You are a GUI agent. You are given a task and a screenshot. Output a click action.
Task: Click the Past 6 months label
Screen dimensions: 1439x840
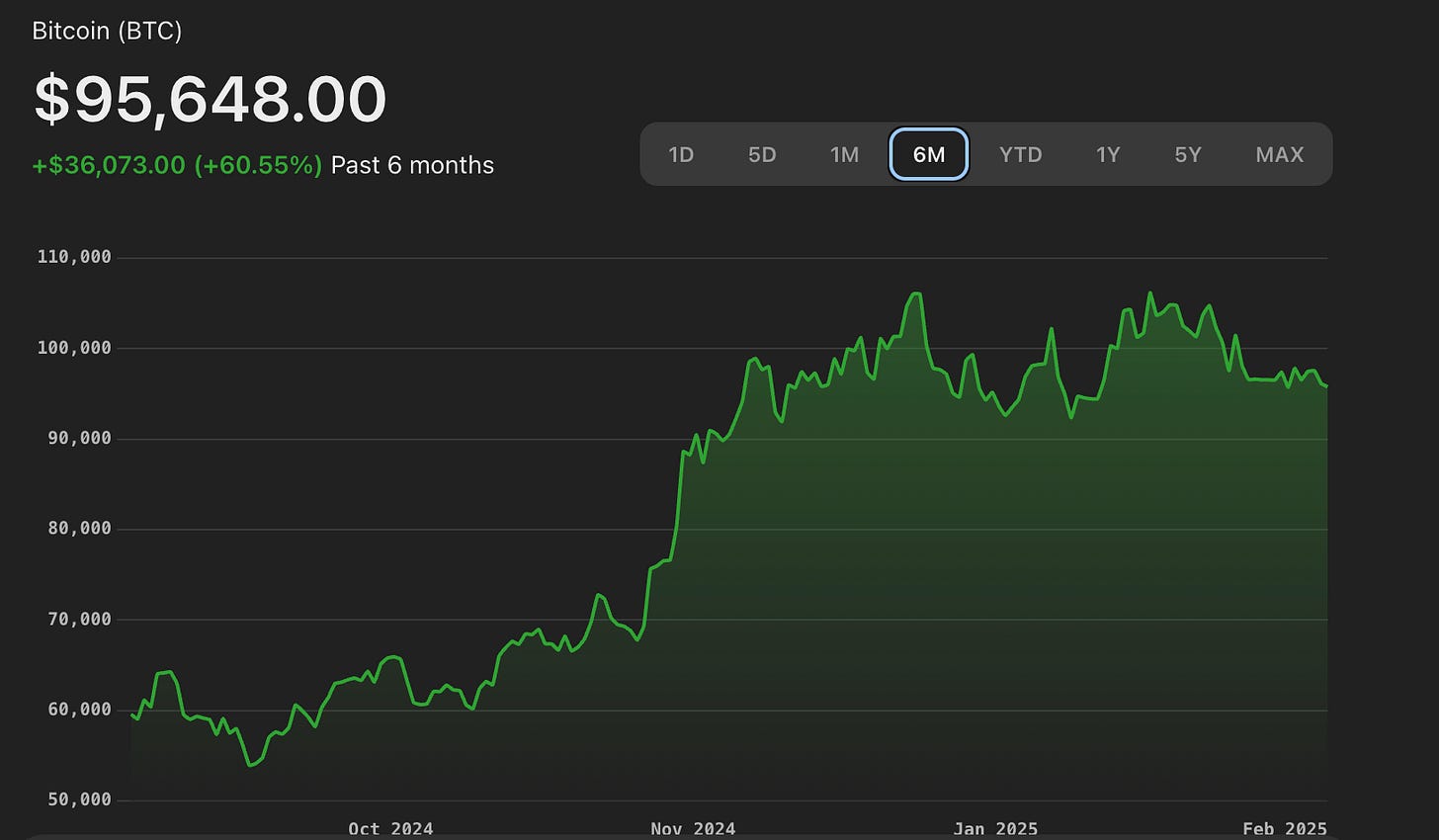[x=412, y=165]
